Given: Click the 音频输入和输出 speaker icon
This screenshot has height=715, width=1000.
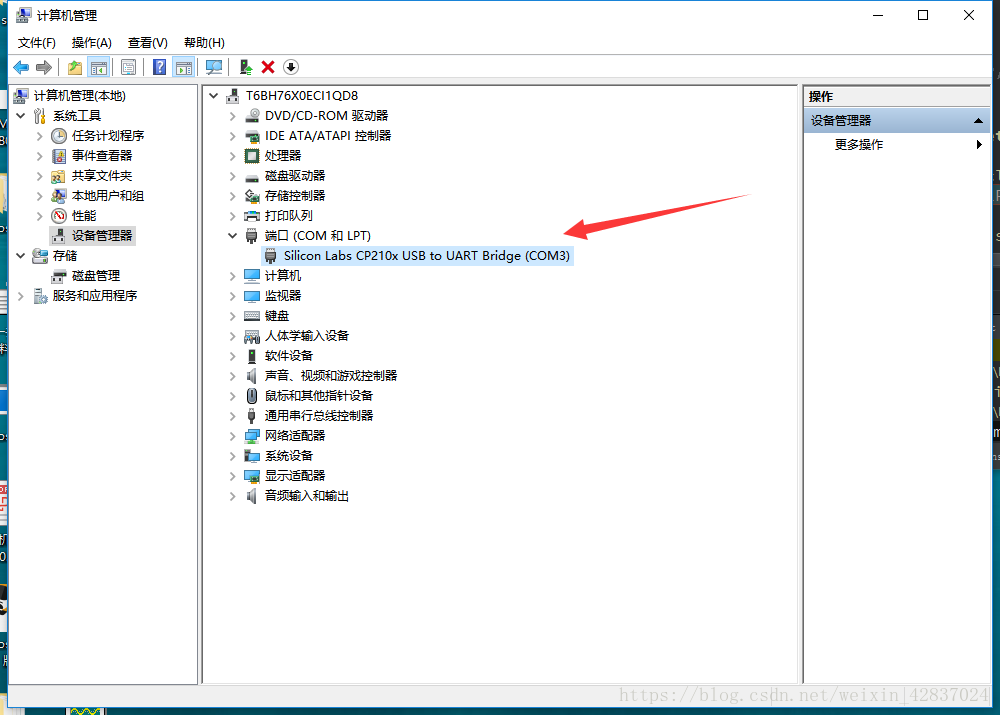Looking at the screenshot, I should [x=253, y=496].
